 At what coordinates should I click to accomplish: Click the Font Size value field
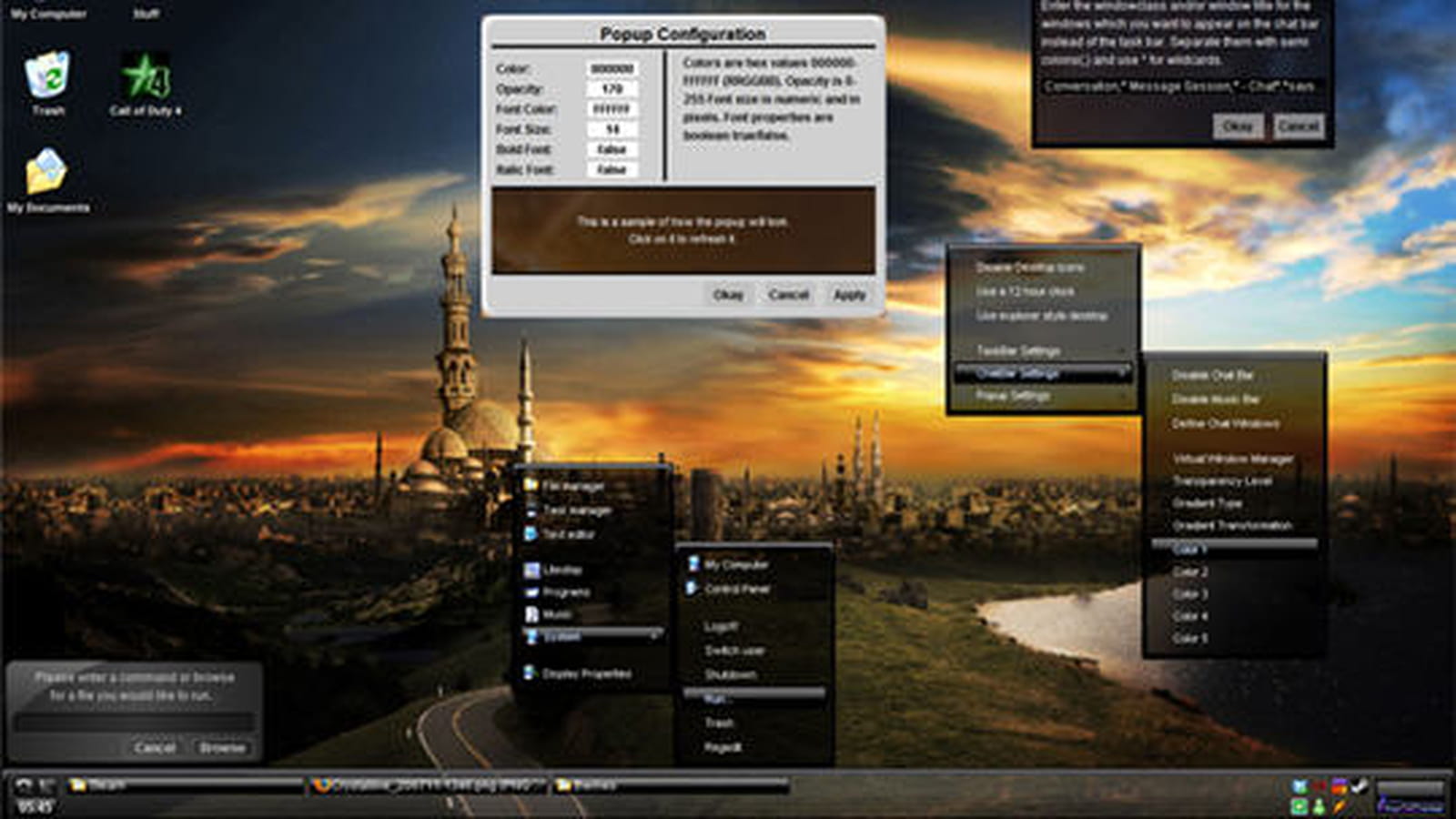[x=612, y=129]
